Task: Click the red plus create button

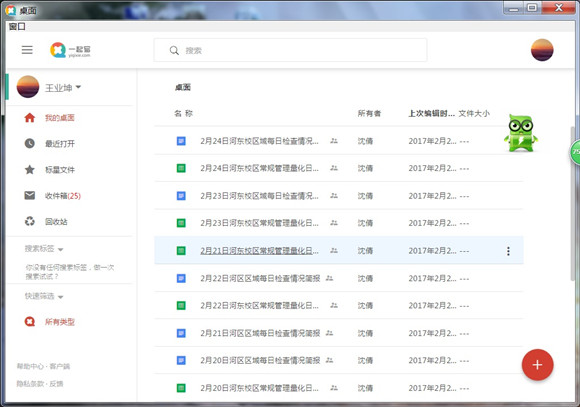Action: pos(537,365)
